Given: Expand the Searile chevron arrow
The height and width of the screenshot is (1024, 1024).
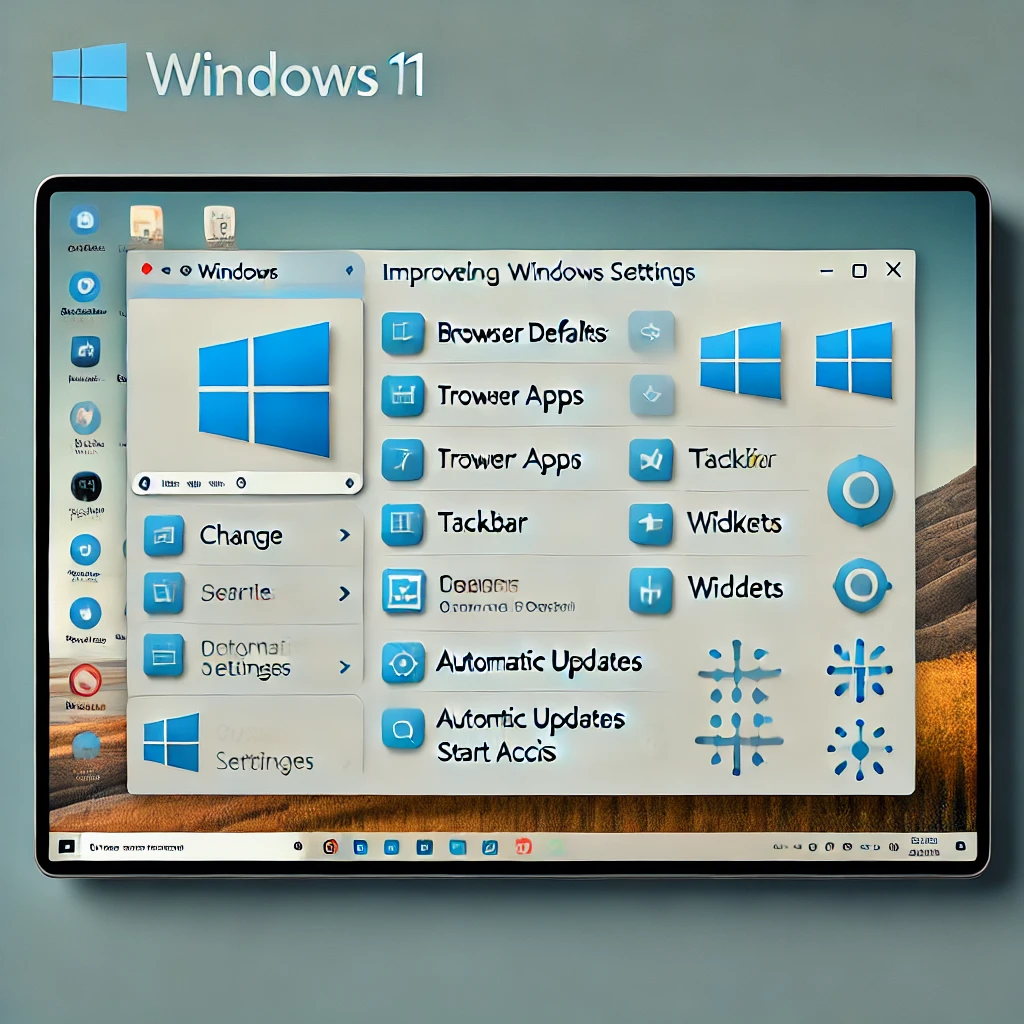Looking at the screenshot, I should [344, 594].
